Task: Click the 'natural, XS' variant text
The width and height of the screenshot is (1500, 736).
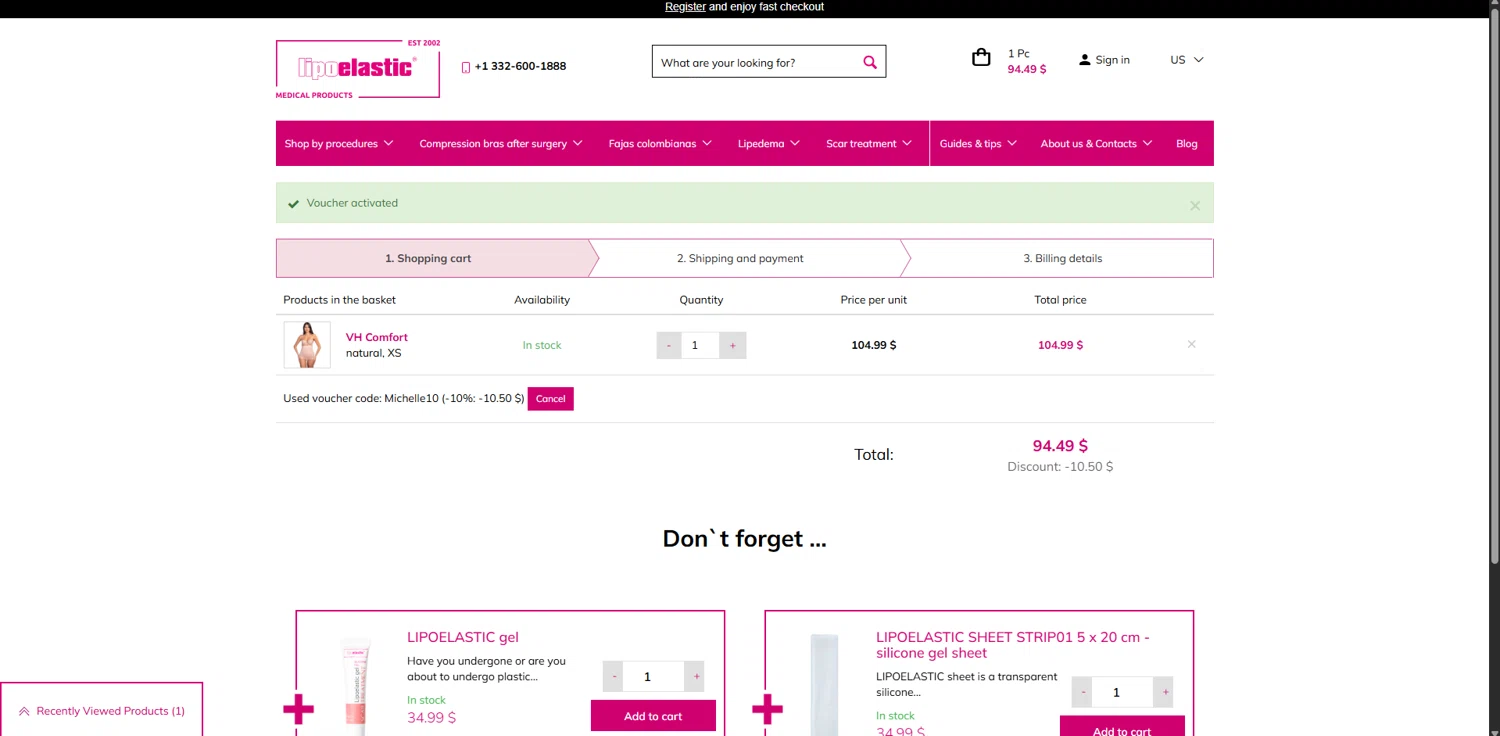Action: (374, 353)
